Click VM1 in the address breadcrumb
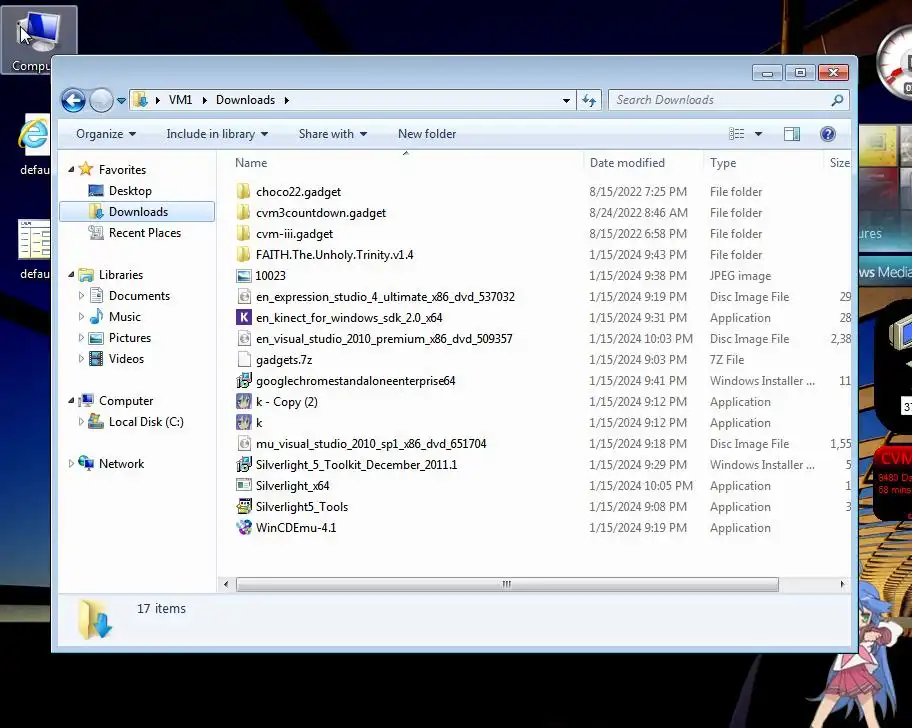Screen dimensions: 912x728 point(180,100)
